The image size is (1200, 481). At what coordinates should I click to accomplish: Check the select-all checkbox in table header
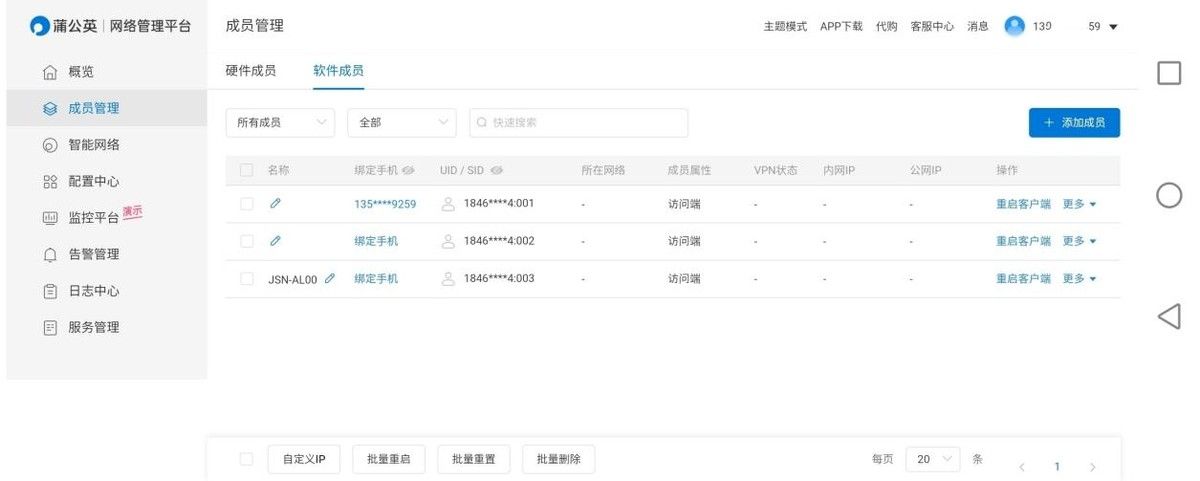[x=247, y=171]
